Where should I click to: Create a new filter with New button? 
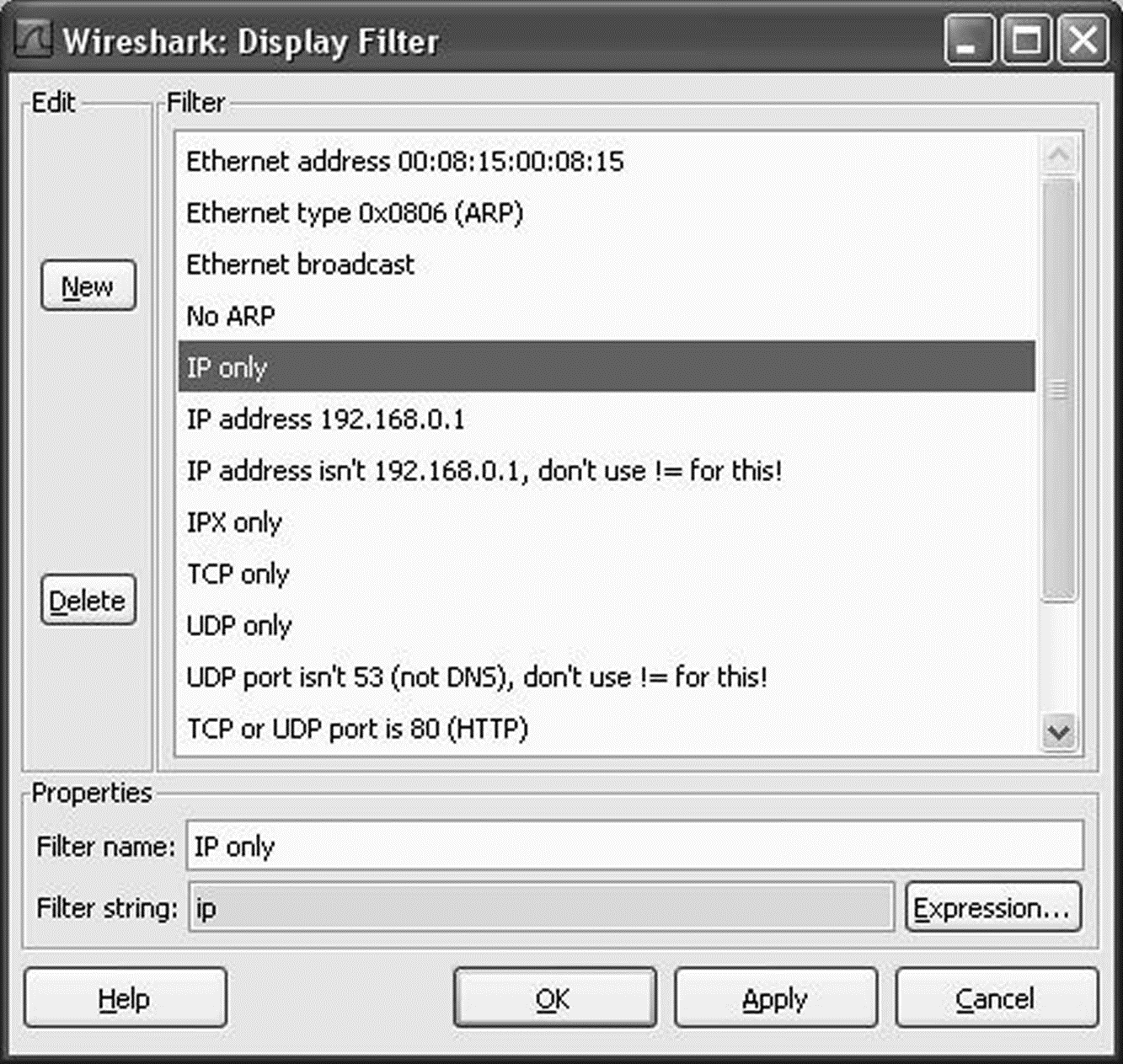pyautogui.click(x=88, y=286)
